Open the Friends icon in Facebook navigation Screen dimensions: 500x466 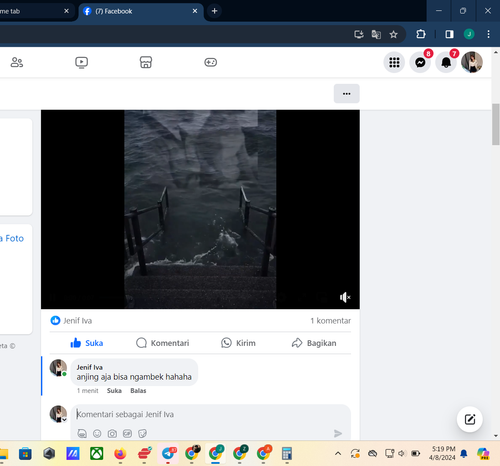[17, 62]
